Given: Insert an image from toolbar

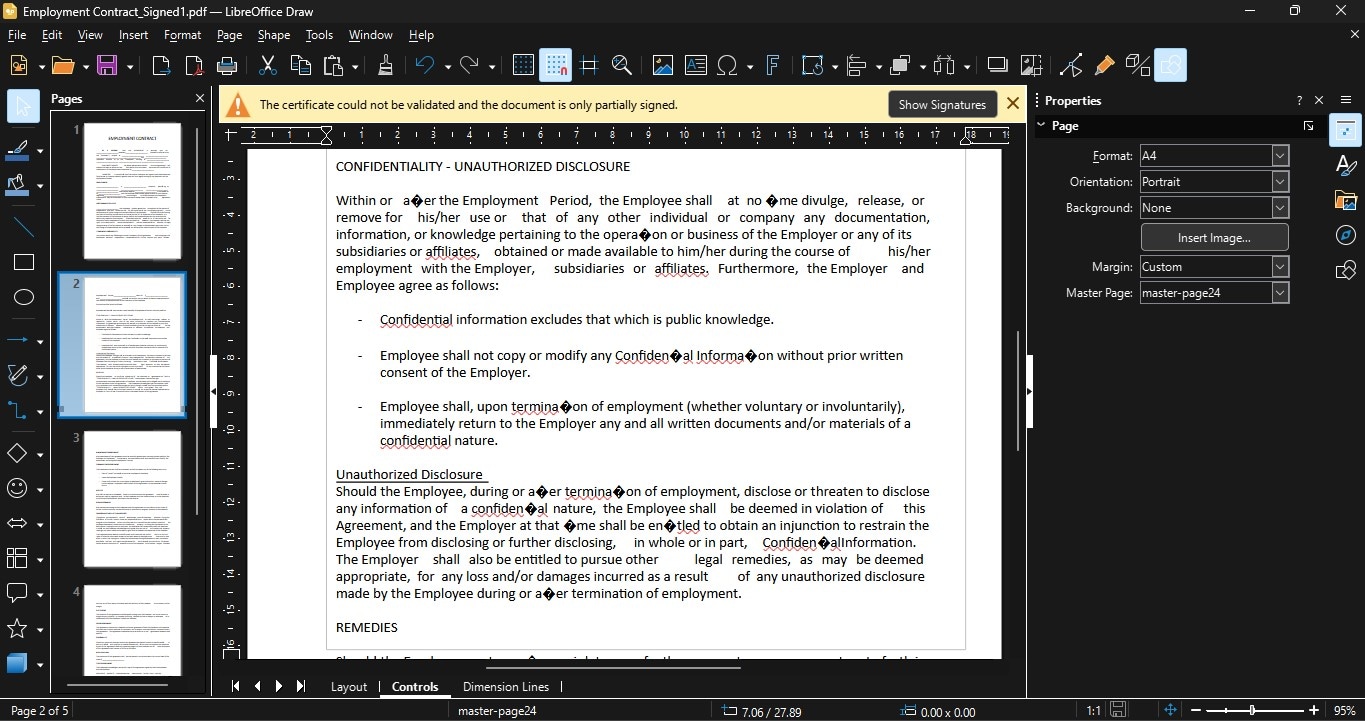Looking at the screenshot, I should pos(662,66).
